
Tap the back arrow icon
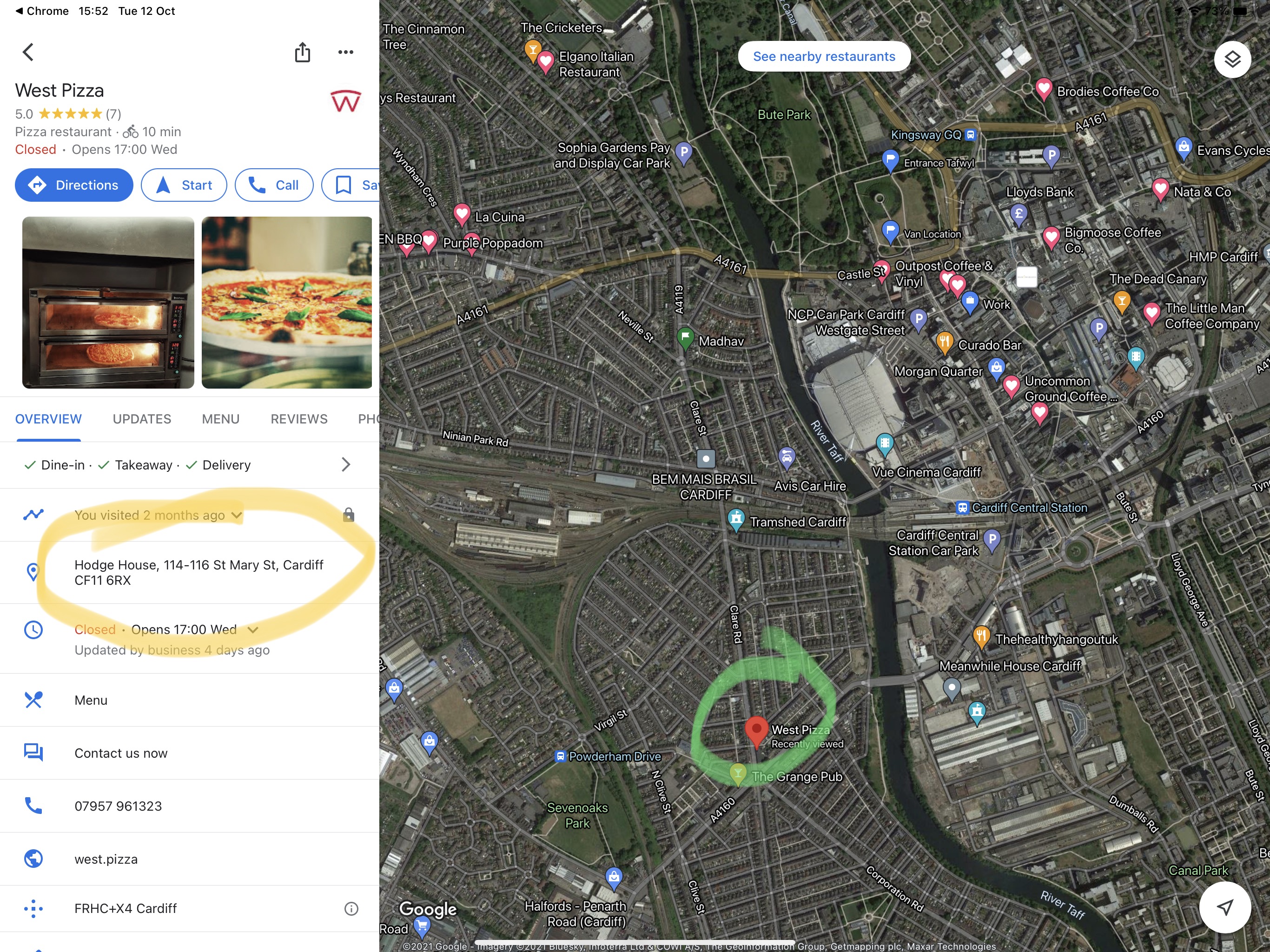tap(28, 52)
